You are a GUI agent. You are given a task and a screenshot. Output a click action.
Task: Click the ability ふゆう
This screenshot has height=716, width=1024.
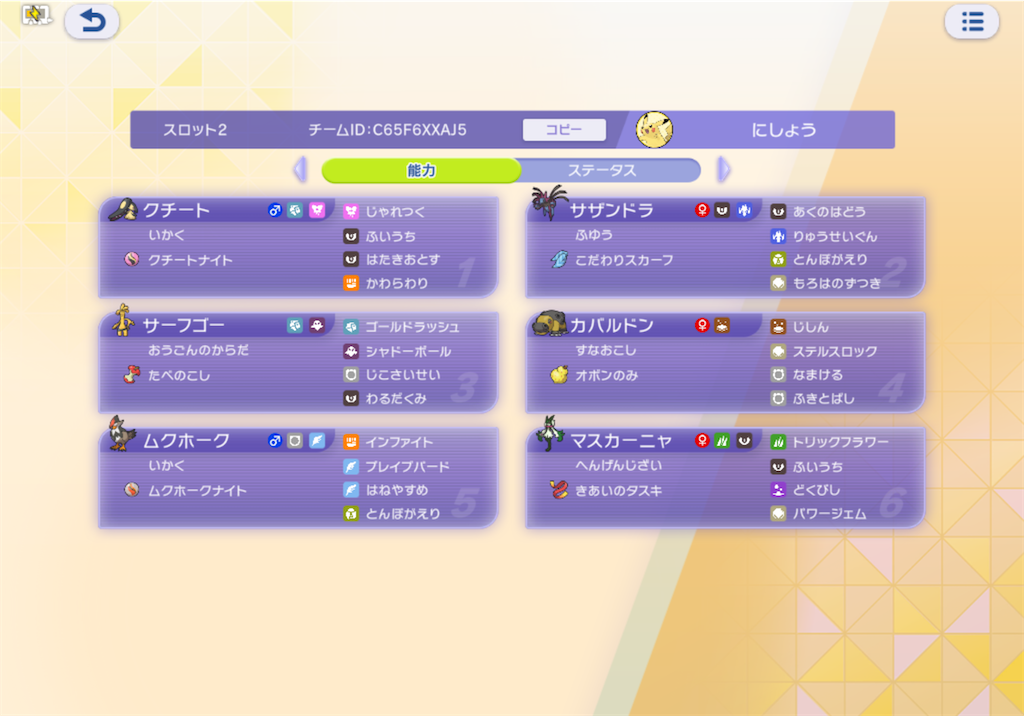[x=594, y=235]
